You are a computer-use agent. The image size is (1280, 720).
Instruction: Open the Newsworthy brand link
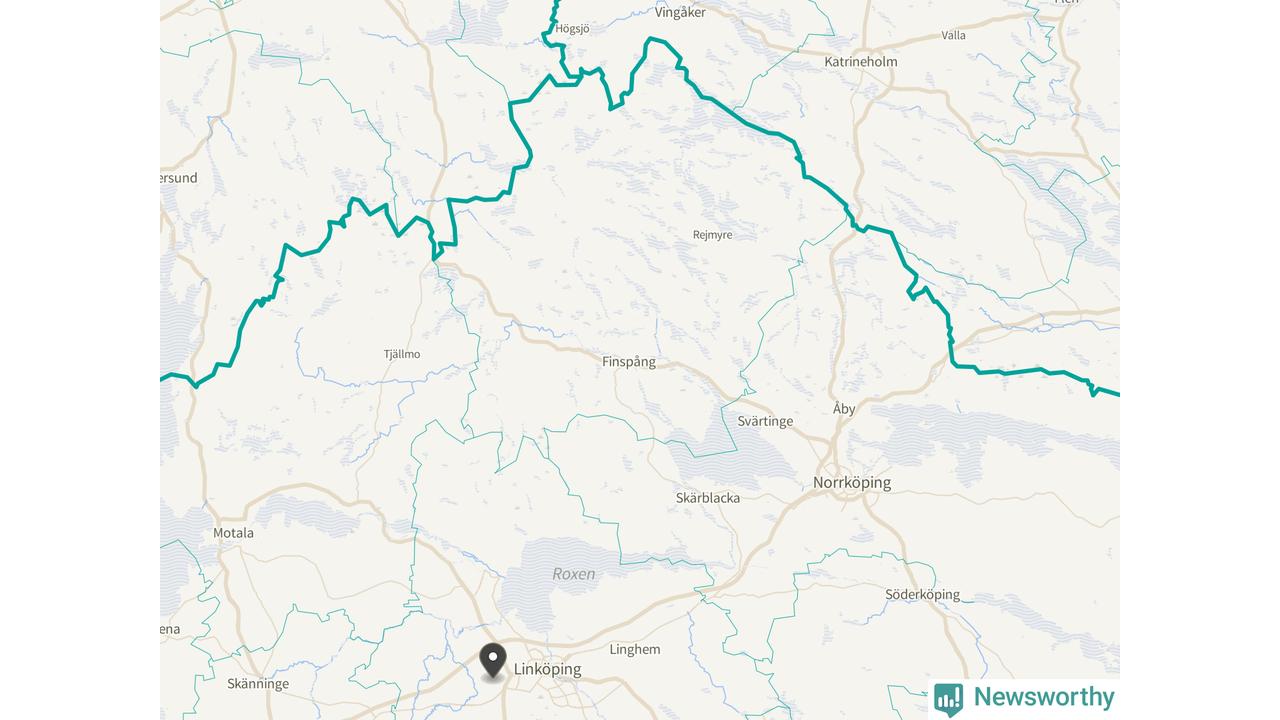pyautogui.click(x=1025, y=698)
